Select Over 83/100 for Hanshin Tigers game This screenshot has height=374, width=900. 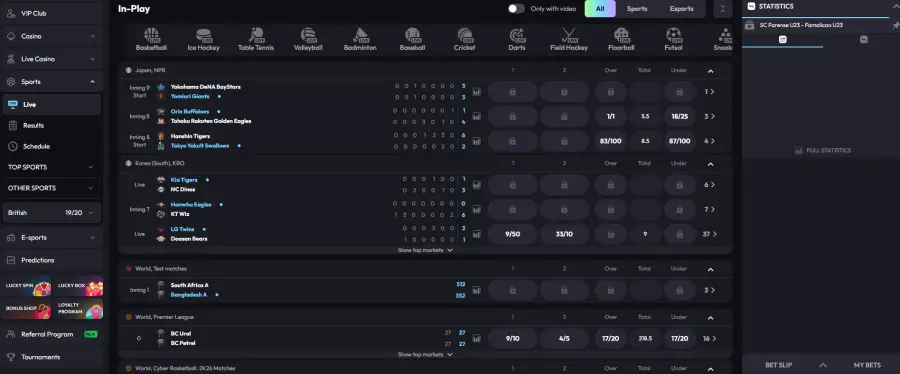(611, 141)
